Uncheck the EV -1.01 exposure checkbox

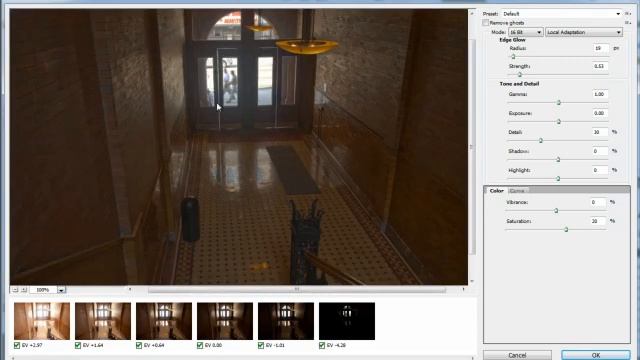click(261, 345)
